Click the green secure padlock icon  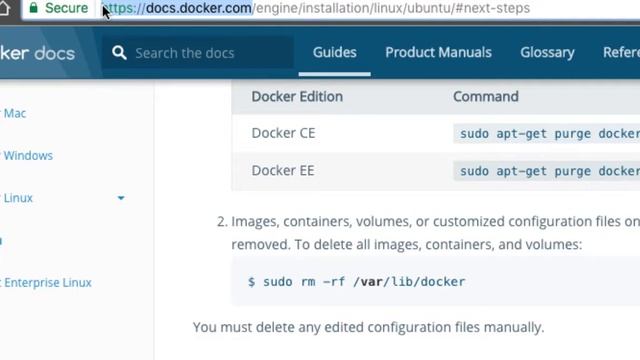coord(33,8)
